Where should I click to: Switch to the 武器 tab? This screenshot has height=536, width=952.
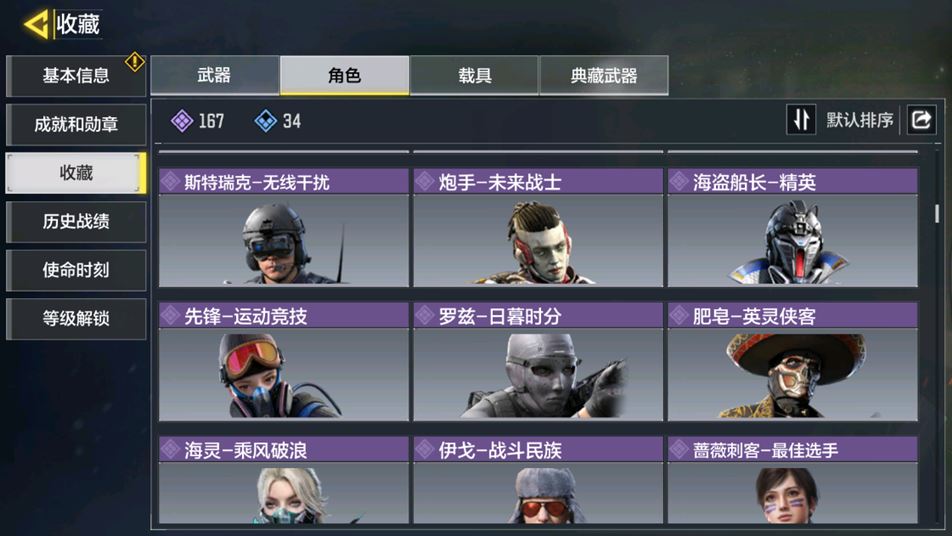tap(214, 75)
